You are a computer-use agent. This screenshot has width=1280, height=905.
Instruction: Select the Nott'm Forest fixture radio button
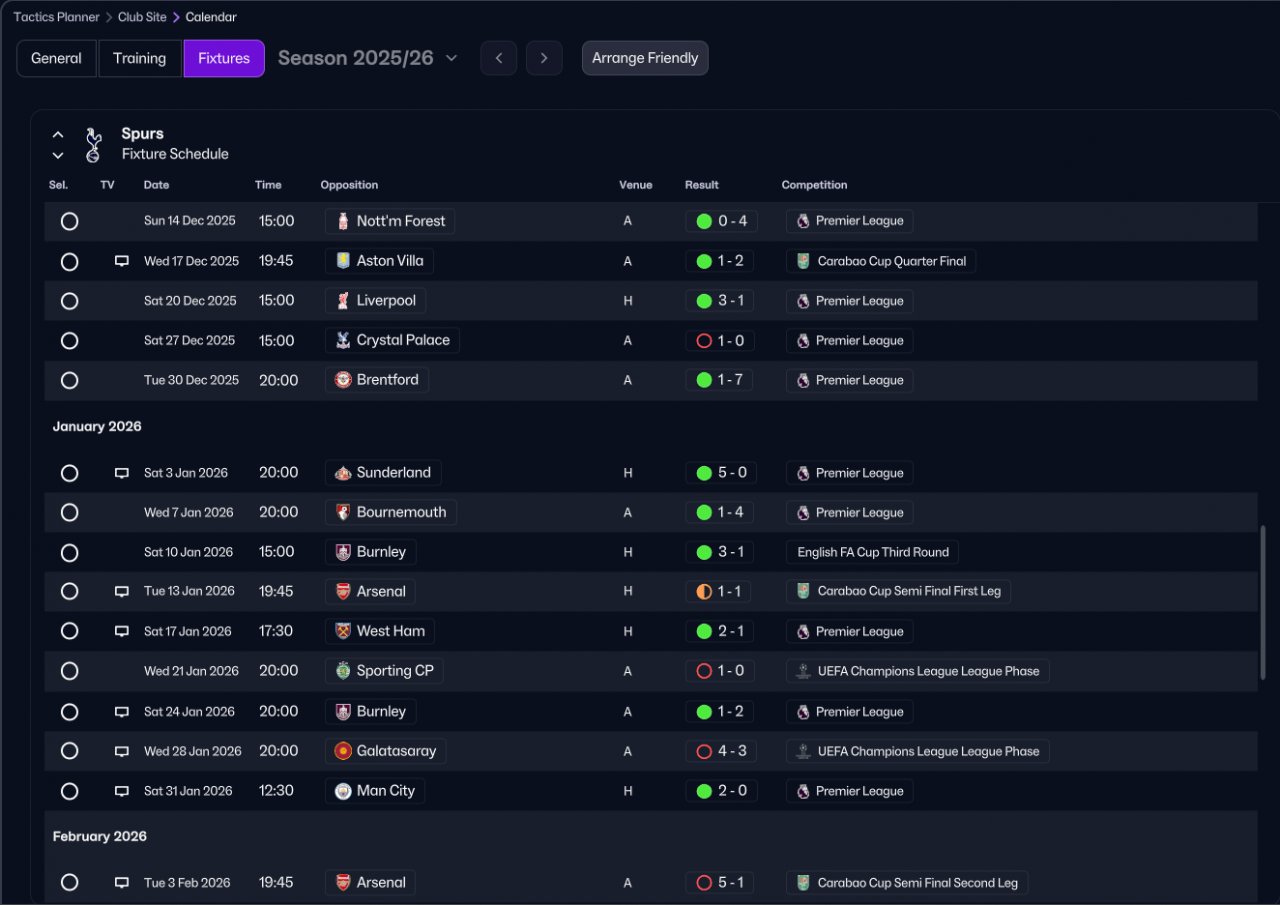point(69,221)
